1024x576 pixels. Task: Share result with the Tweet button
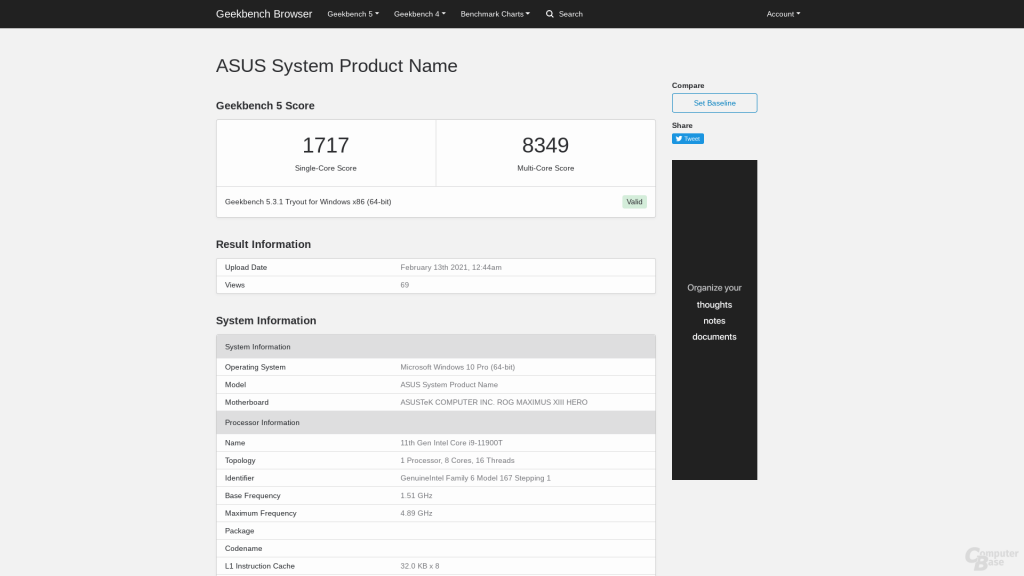(x=688, y=138)
